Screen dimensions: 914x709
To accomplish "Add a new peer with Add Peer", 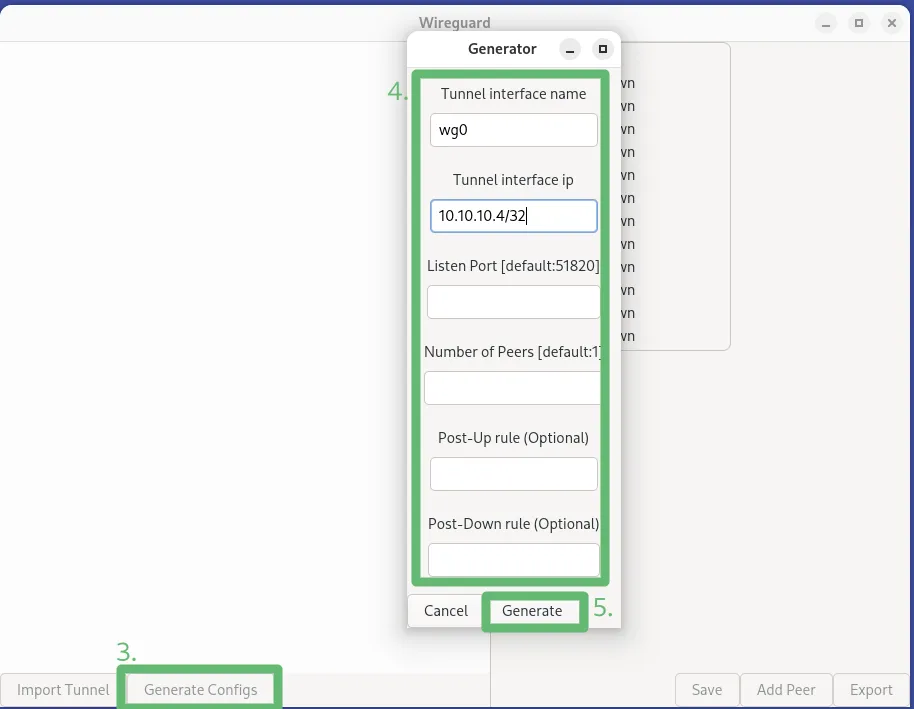I will tap(786, 690).
